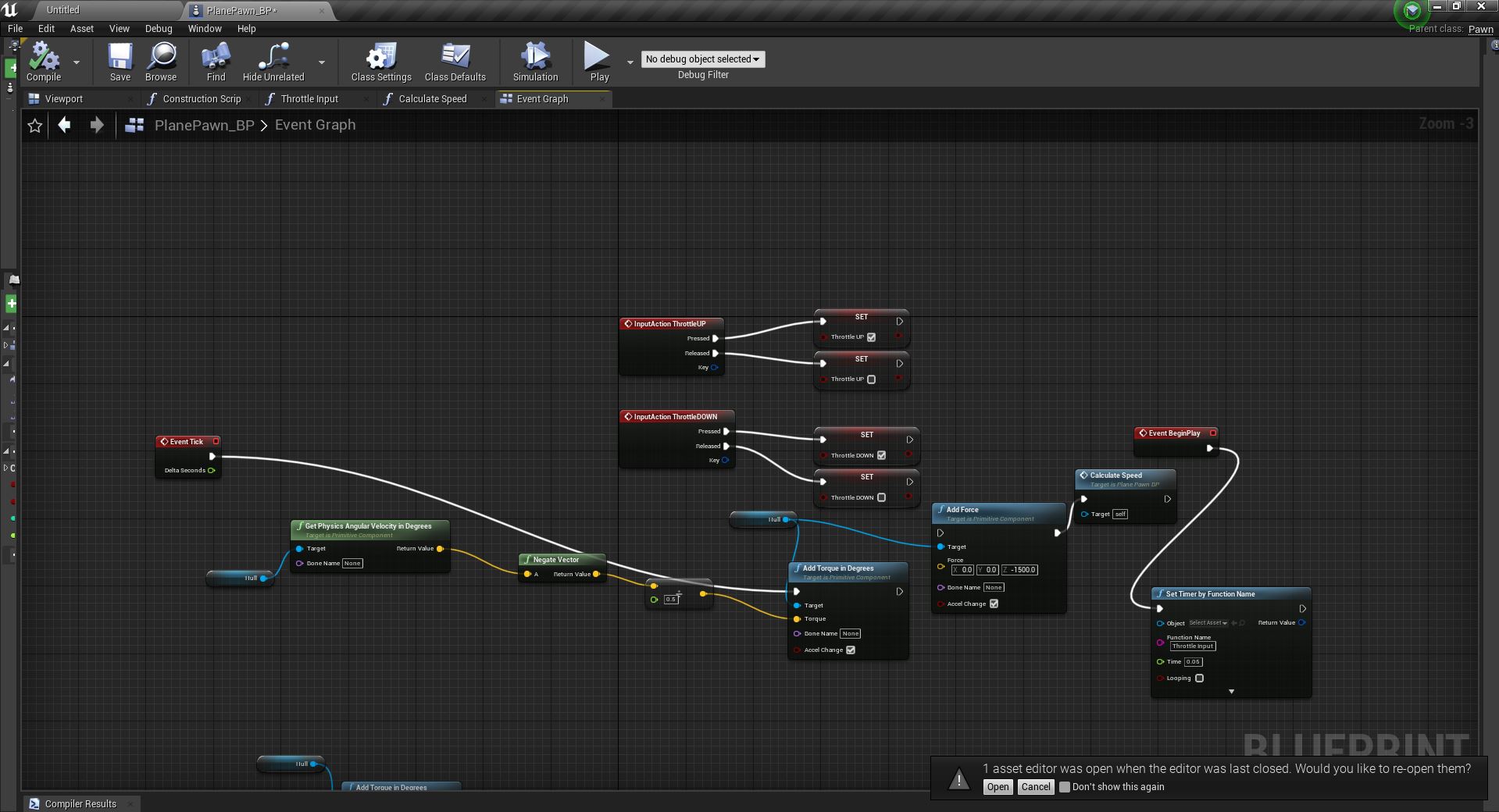Open the Asset menu
The image size is (1499, 812).
[81, 28]
